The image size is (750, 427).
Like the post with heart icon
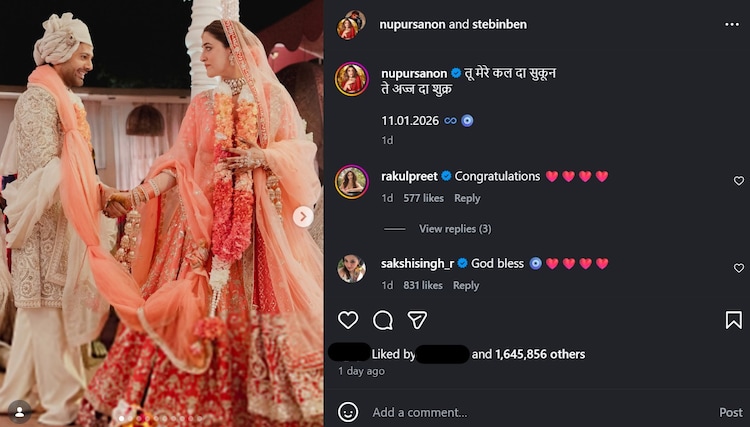tap(348, 320)
